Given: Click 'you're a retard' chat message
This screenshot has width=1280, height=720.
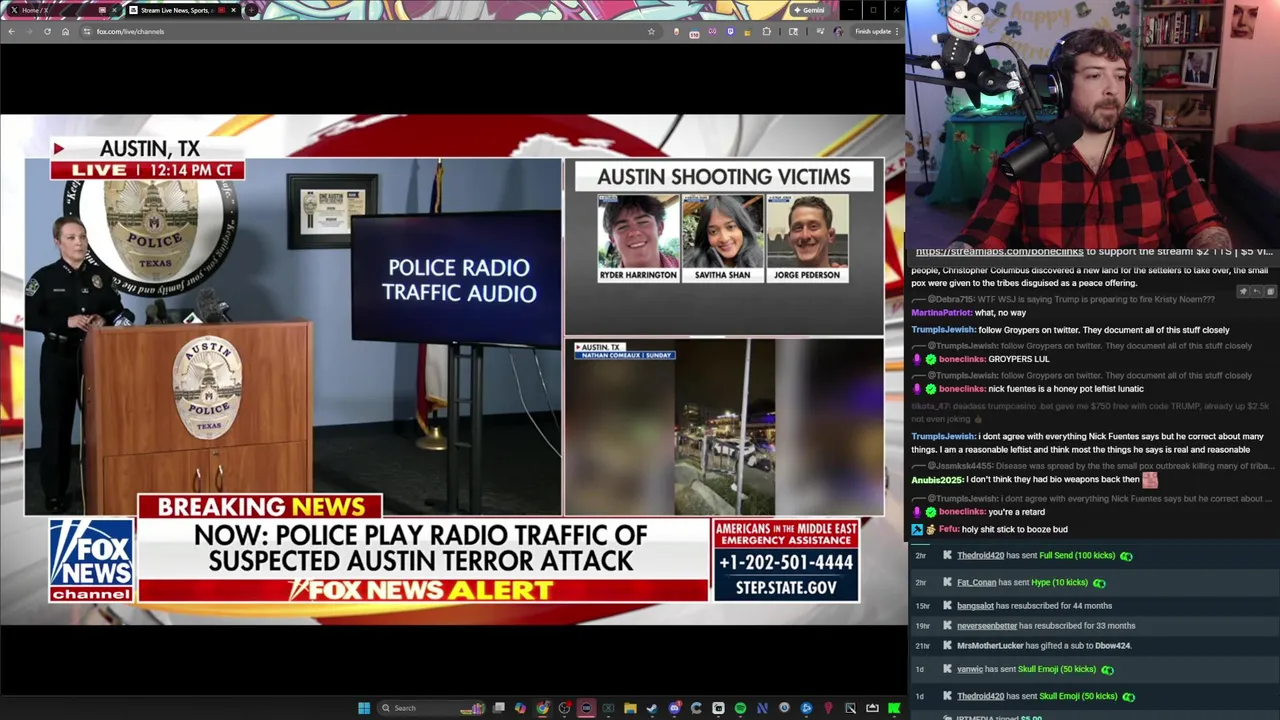Looking at the screenshot, I should pos(1016,512).
